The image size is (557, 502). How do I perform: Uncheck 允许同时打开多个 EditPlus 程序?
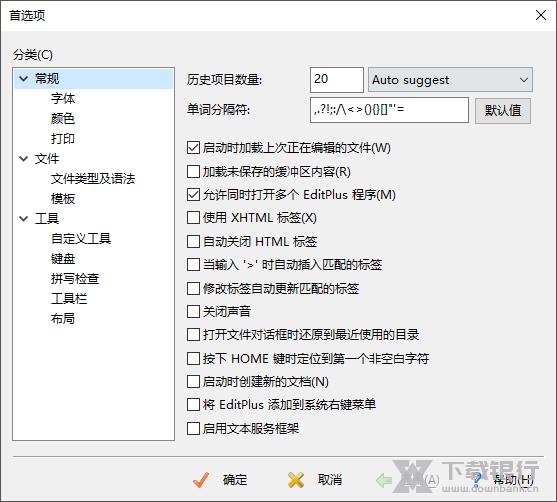[x=193, y=195]
